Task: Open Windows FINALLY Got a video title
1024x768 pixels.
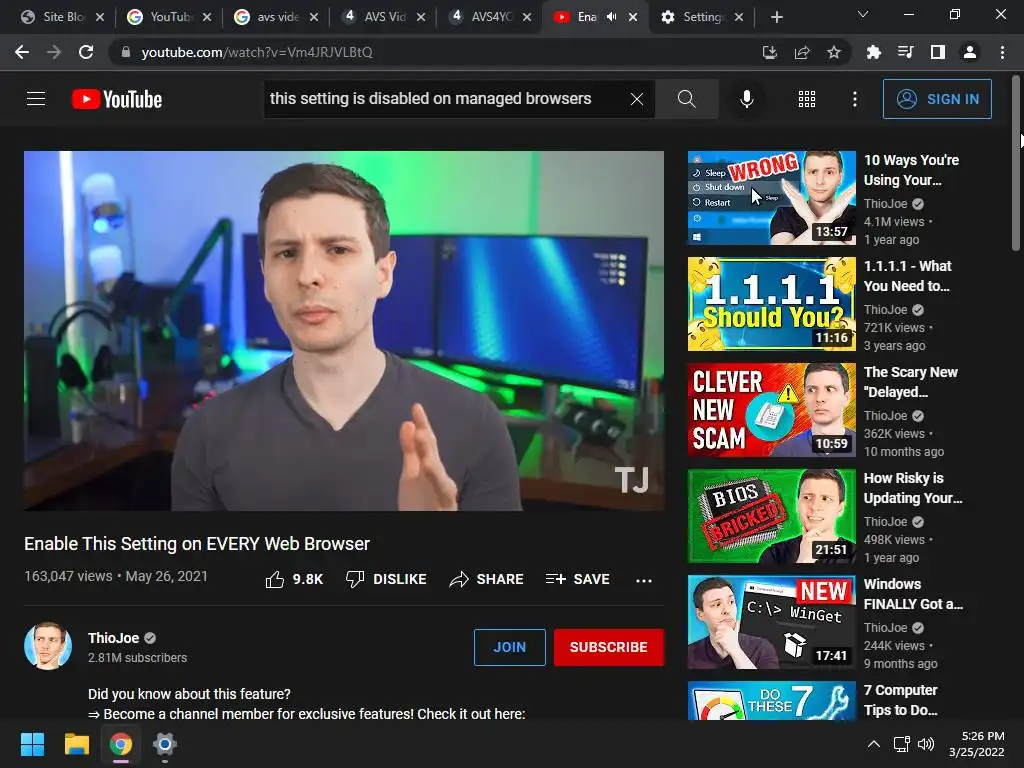Action: pos(913,594)
